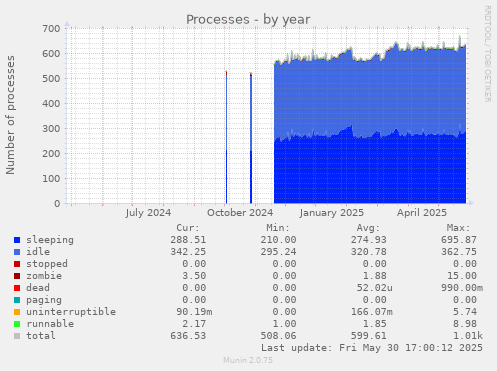
Task: Click uninterruptible average value 166.07m
Action: tap(371, 312)
